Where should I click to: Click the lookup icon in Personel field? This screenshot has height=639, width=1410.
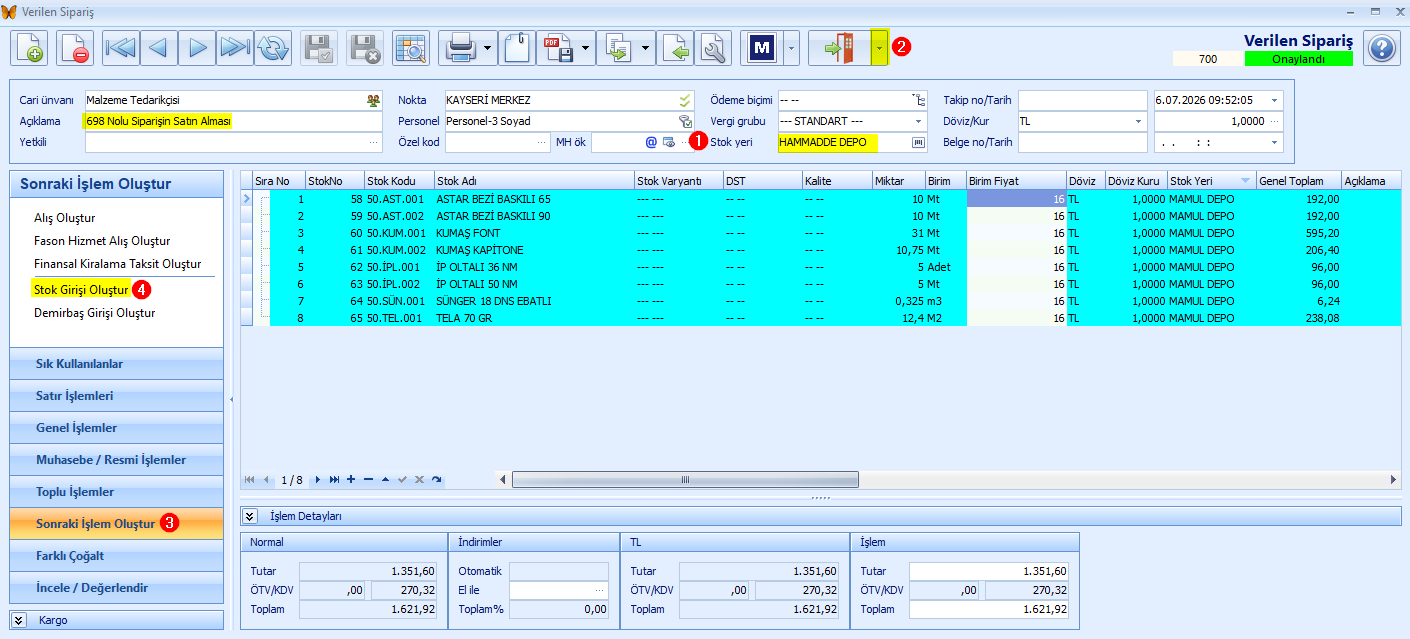(x=685, y=121)
